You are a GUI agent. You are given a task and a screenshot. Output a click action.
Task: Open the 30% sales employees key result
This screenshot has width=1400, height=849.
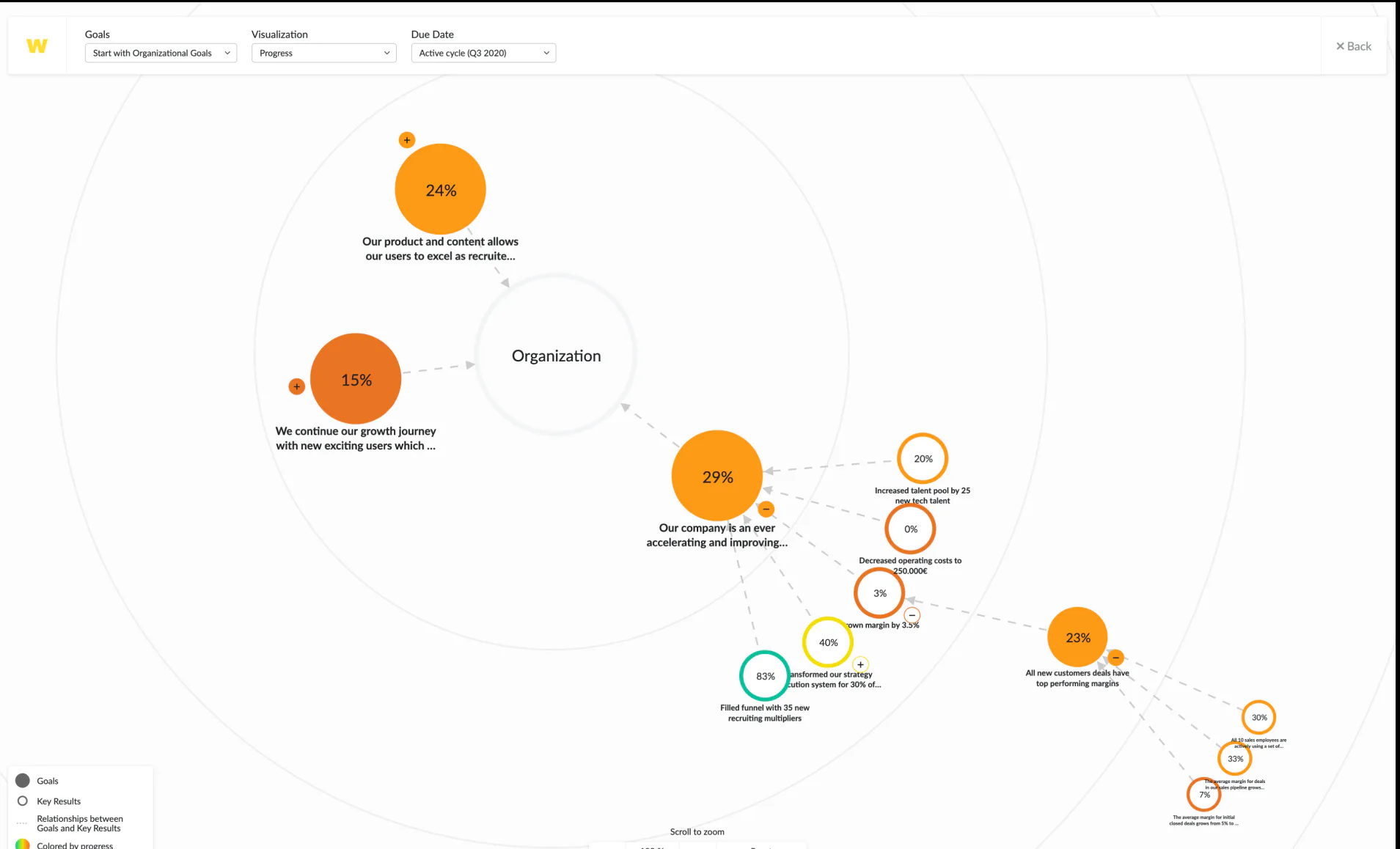pos(1259,718)
